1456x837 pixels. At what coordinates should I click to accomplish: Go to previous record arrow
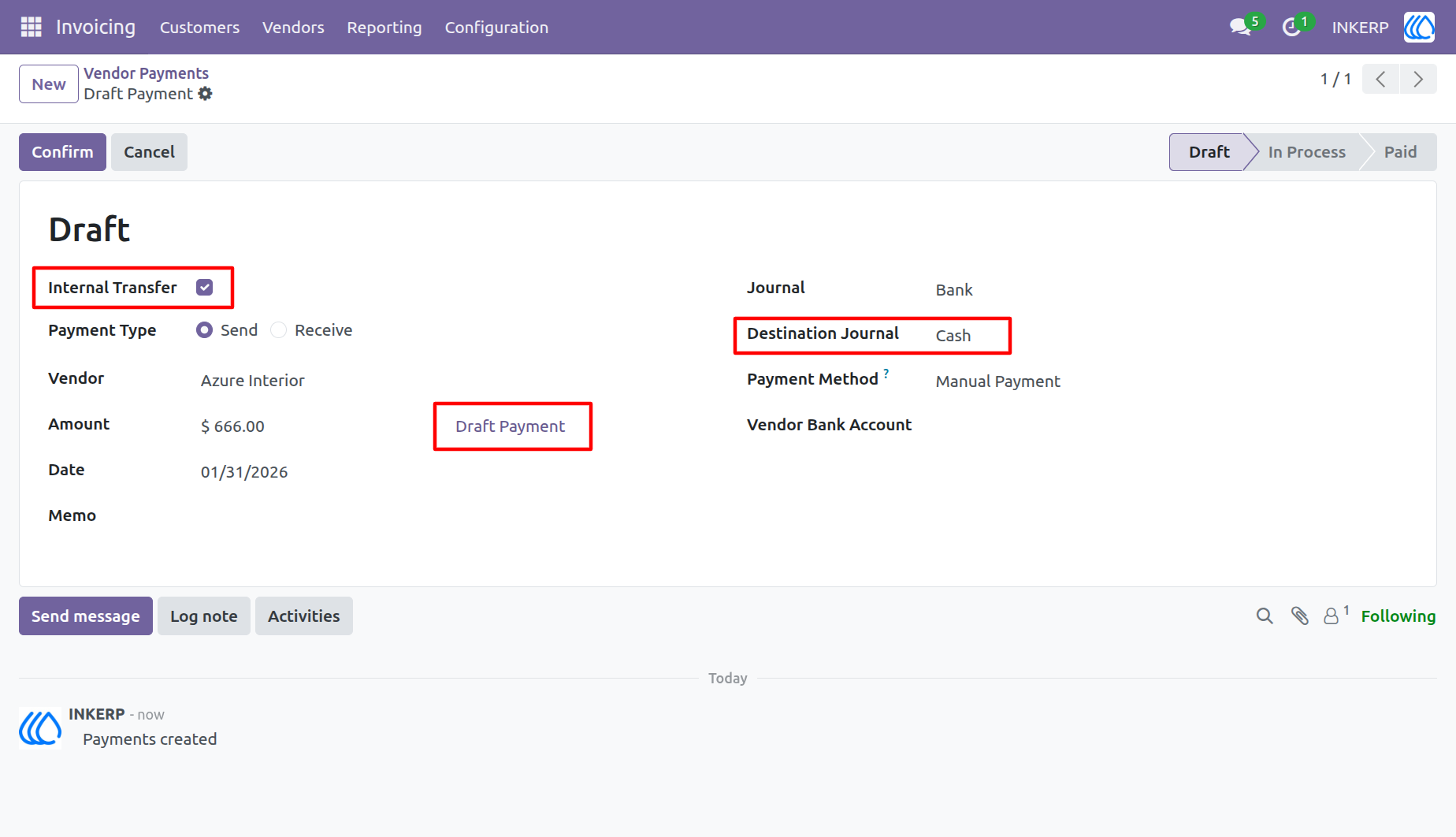1380,79
